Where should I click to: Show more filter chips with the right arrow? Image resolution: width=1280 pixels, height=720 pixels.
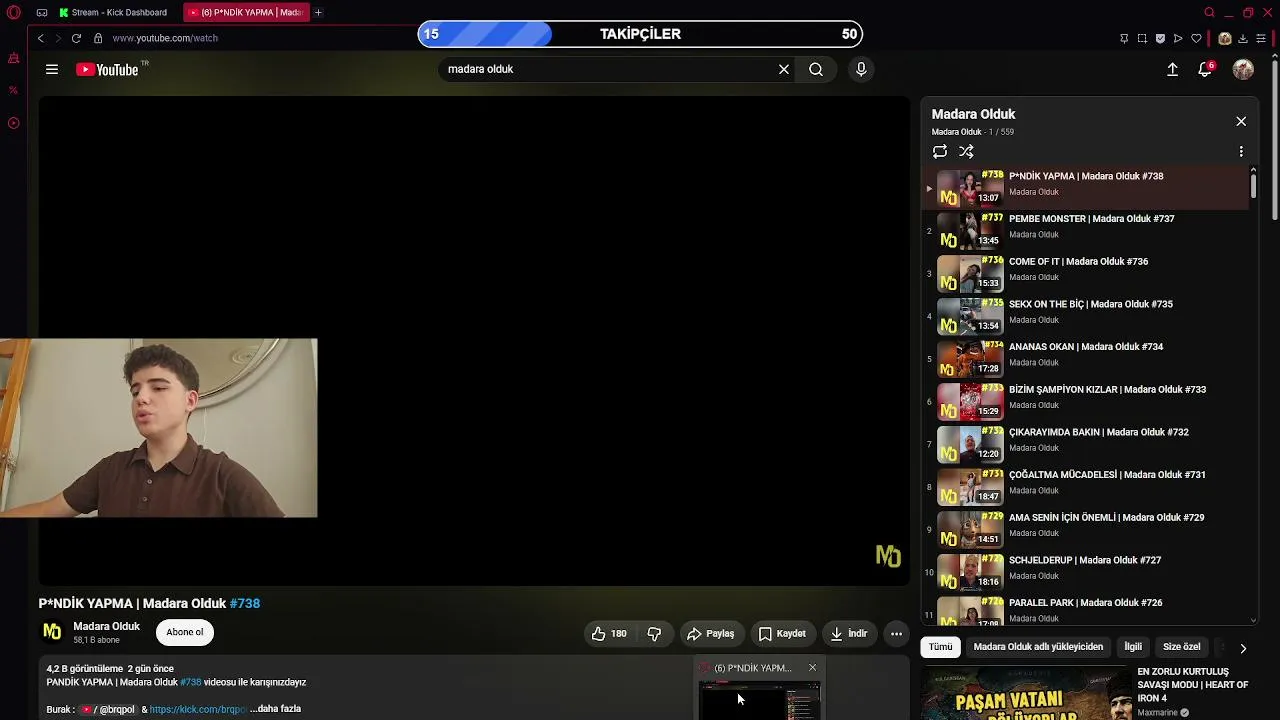(1243, 648)
